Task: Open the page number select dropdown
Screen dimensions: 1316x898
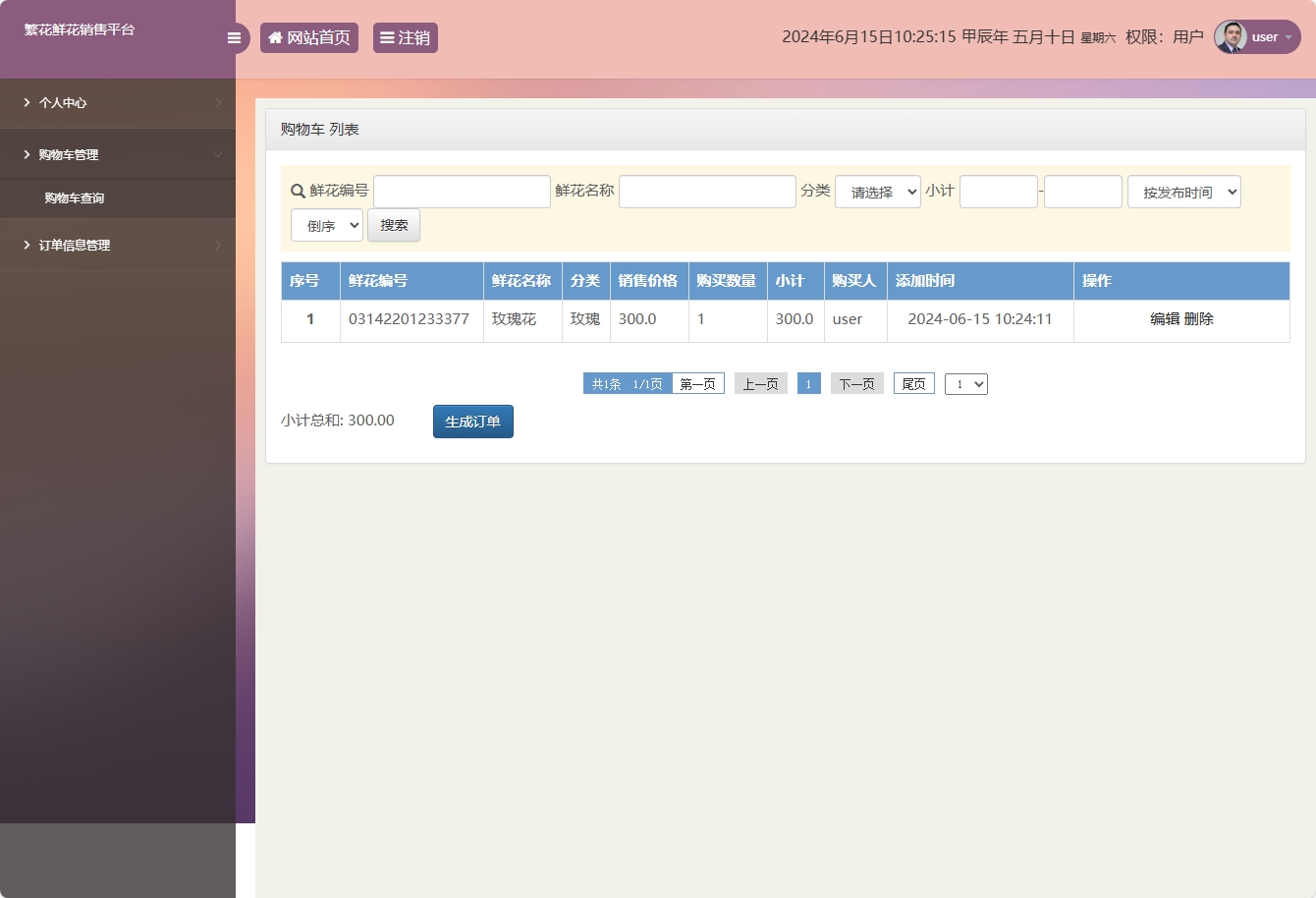Action: coord(965,384)
